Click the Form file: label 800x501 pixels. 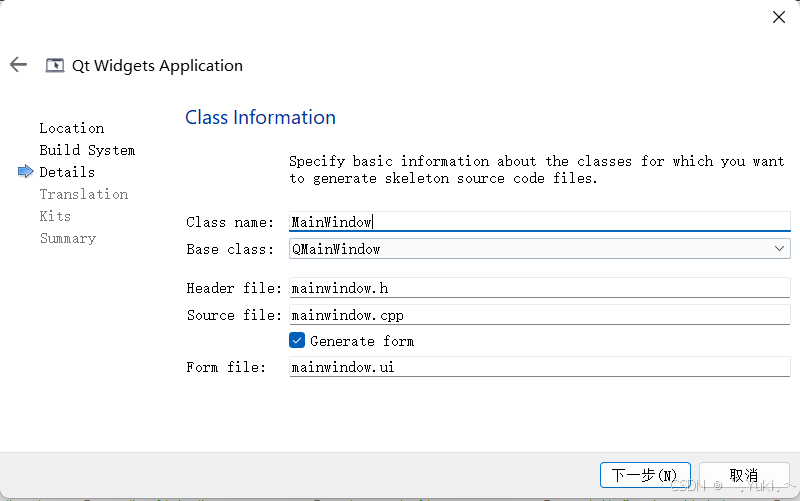click(226, 367)
